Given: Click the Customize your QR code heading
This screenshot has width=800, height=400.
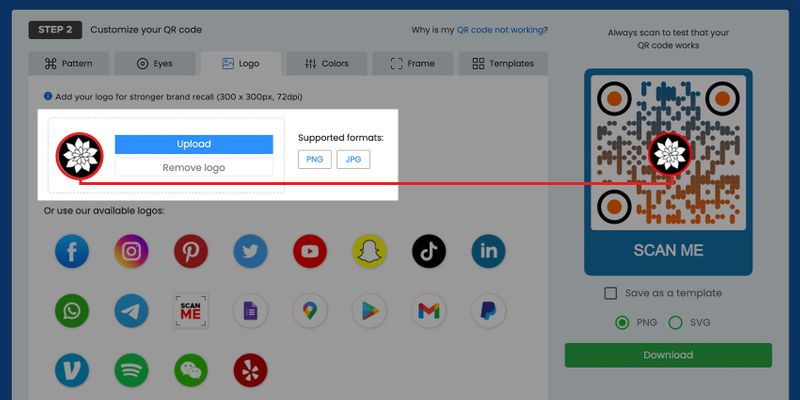Looking at the screenshot, I should 146,30.
